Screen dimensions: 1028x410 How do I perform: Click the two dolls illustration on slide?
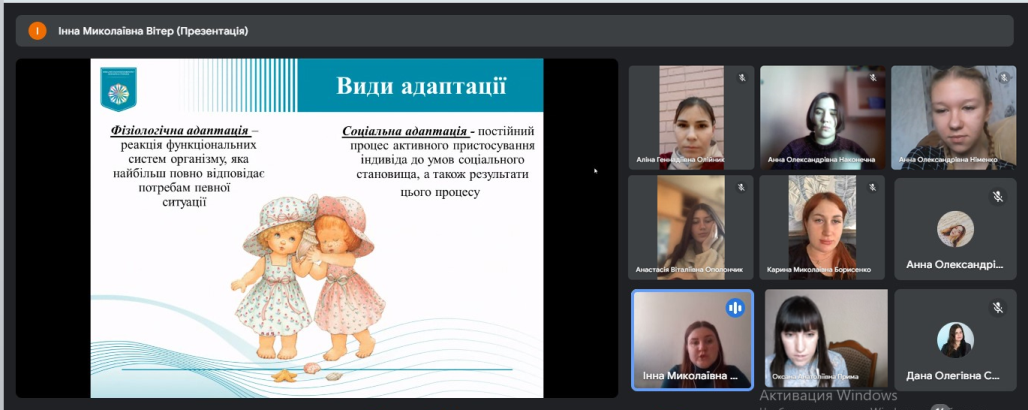(308, 277)
